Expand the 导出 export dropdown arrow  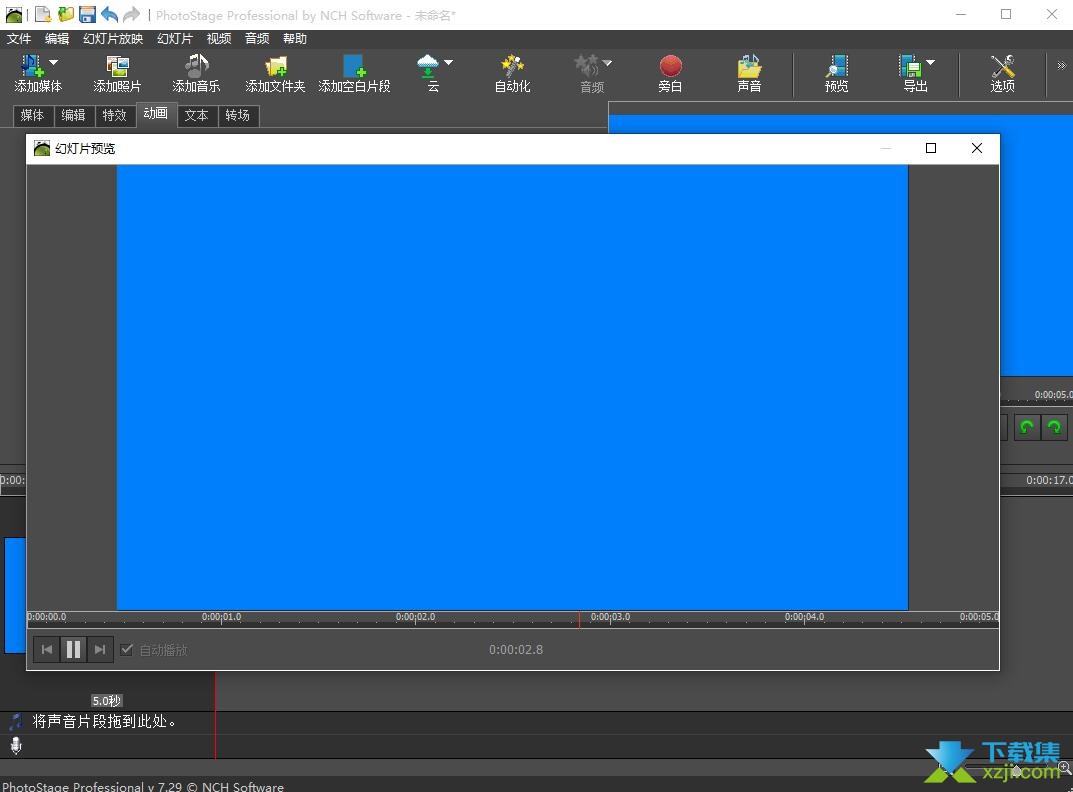tap(931, 62)
